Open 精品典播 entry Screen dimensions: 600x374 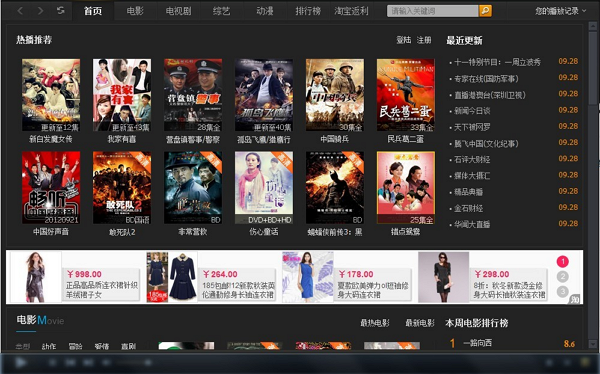(x=468, y=192)
